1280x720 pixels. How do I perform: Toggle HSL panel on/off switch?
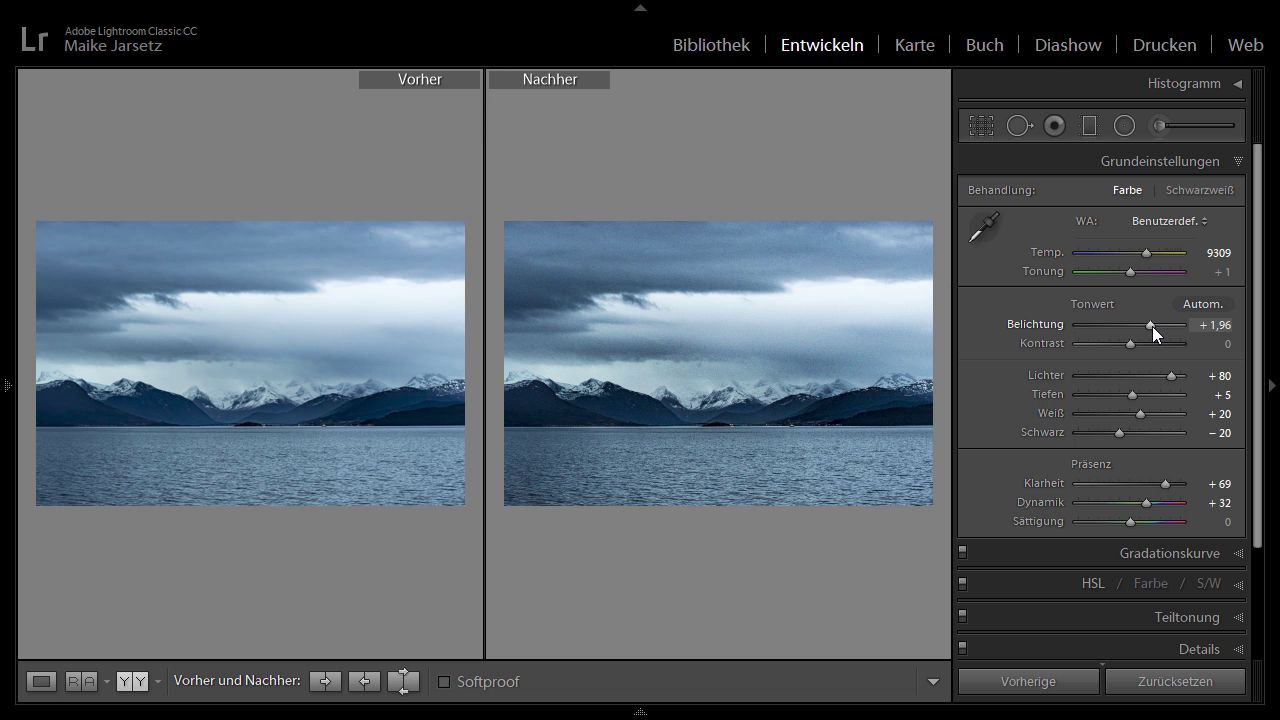pyautogui.click(x=963, y=583)
